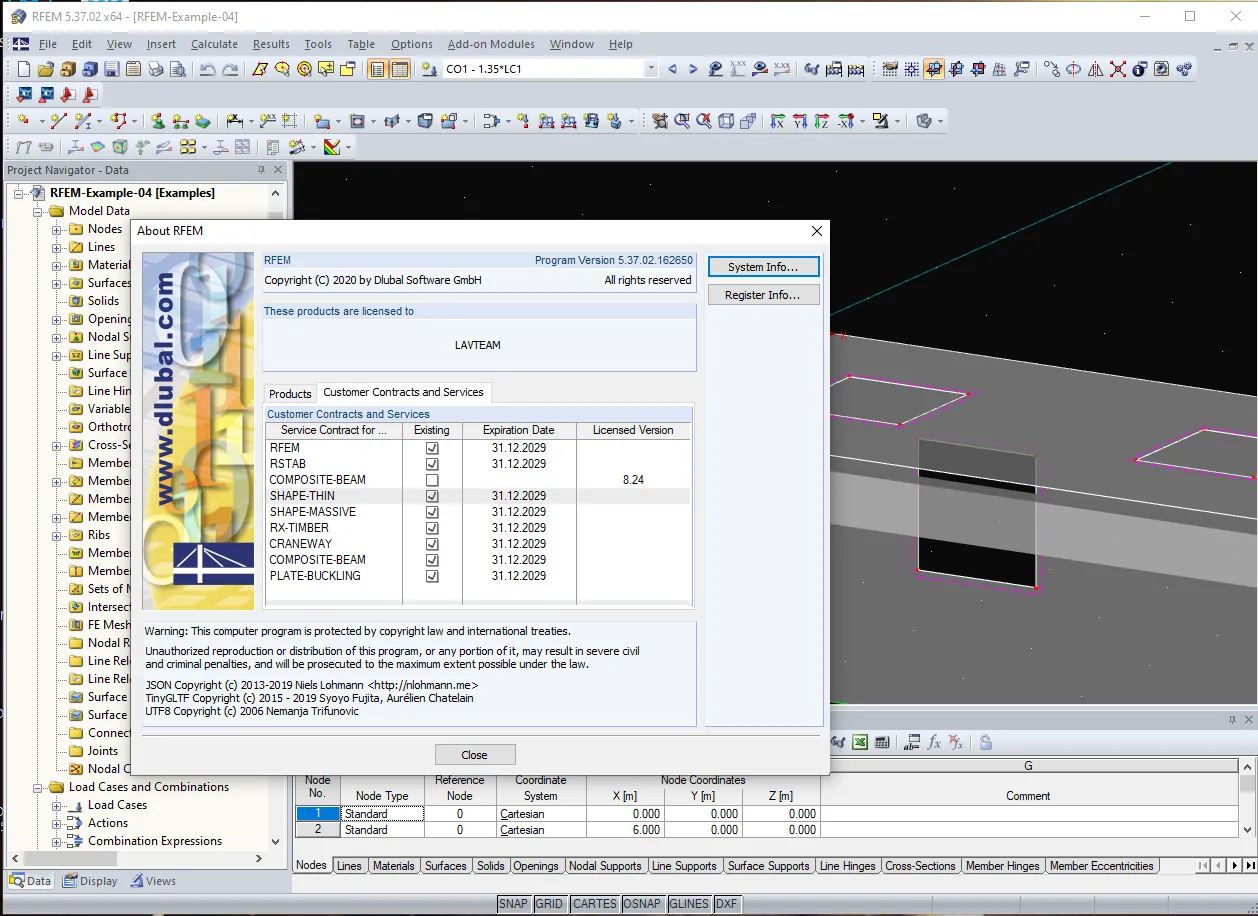The image size is (1258, 916).
Task: Click the Close button in the About dialog
Action: (x=475, y=755)
